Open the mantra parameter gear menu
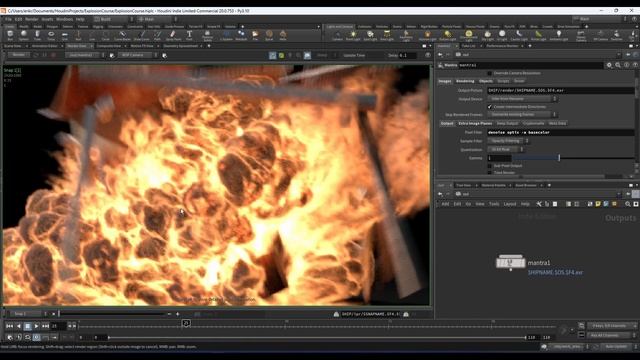Screen dimensions: 640x360 click(609, 65)
